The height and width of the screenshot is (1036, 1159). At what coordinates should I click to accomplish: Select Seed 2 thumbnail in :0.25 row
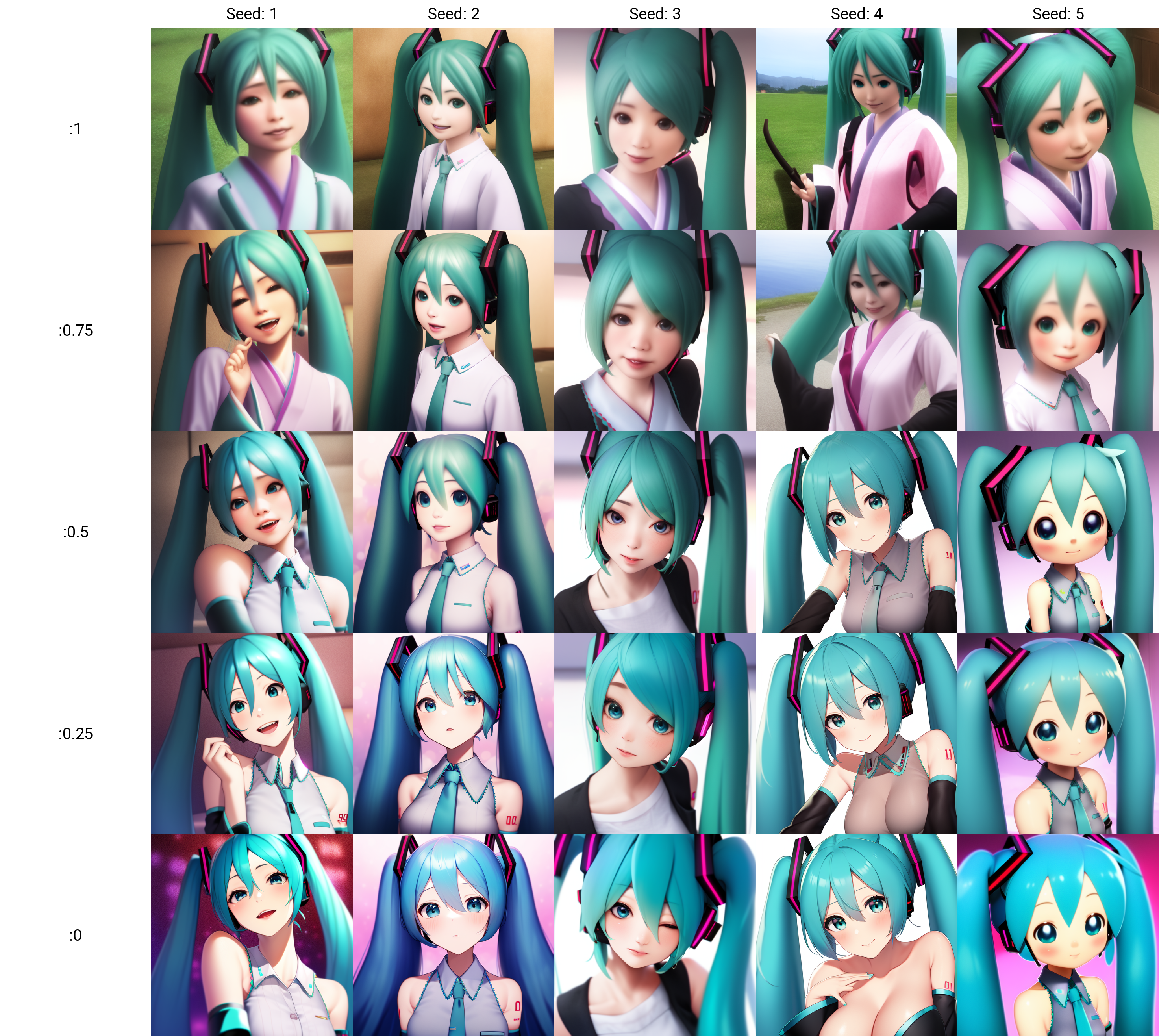tap(454, 734)
